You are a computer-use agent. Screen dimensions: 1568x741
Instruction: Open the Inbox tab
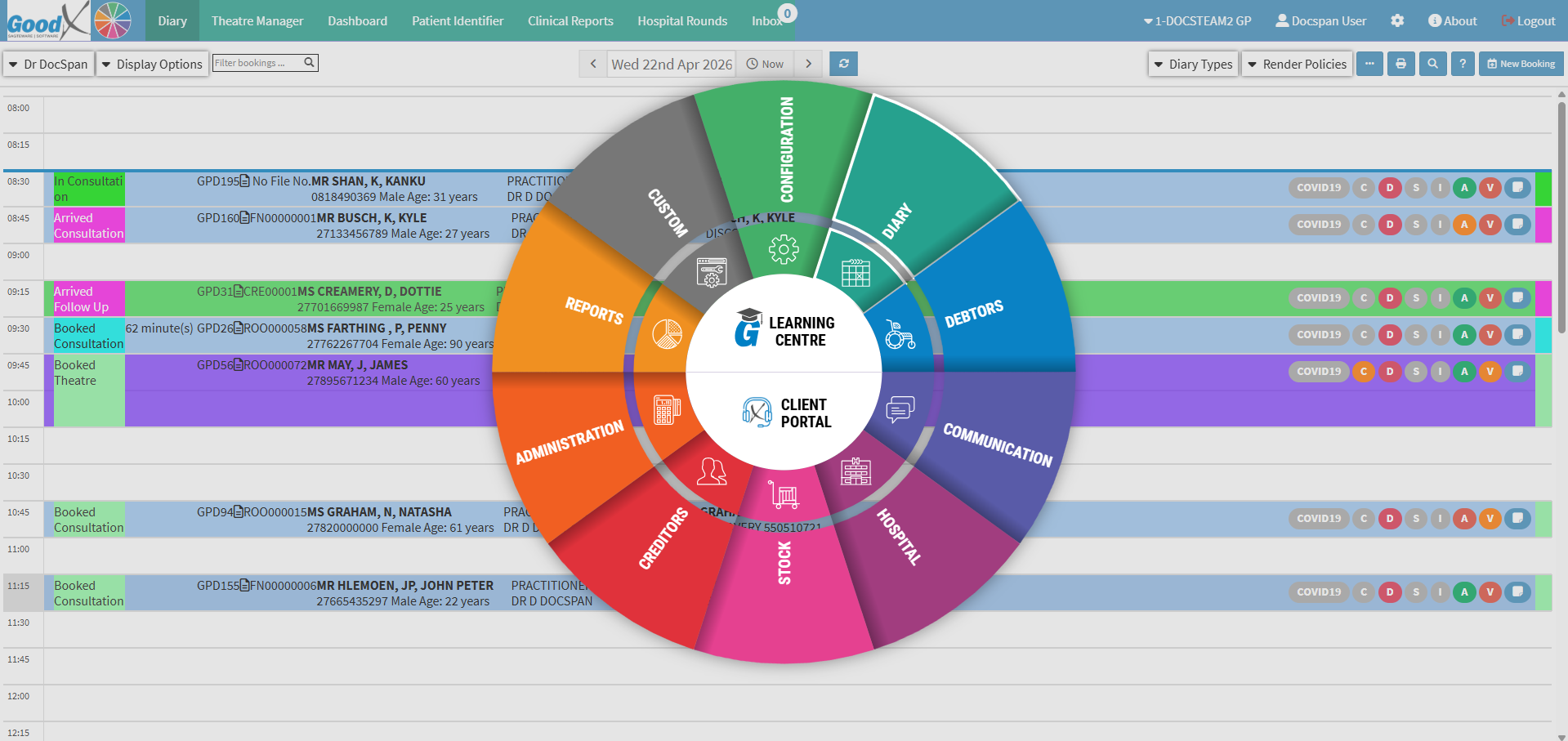pyautogui.click(x=768, y=21)
